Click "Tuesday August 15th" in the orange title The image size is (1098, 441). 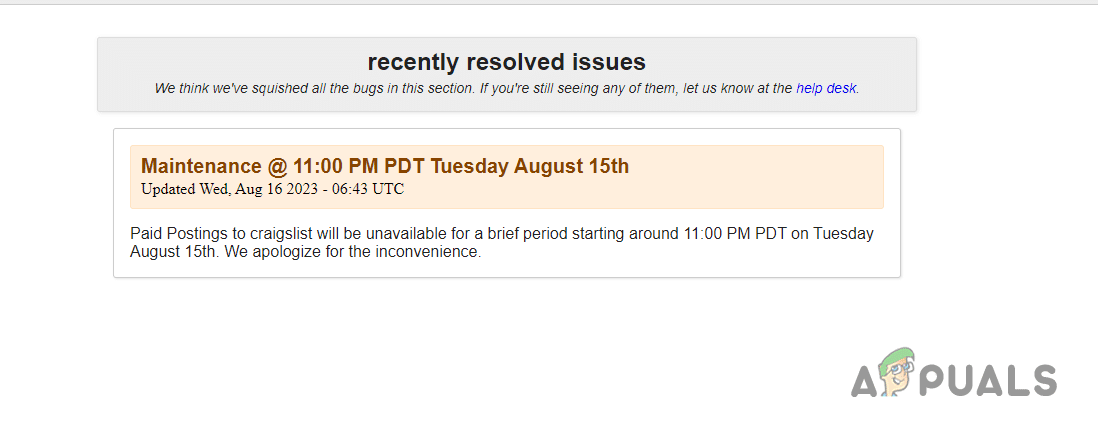[530, 166]
